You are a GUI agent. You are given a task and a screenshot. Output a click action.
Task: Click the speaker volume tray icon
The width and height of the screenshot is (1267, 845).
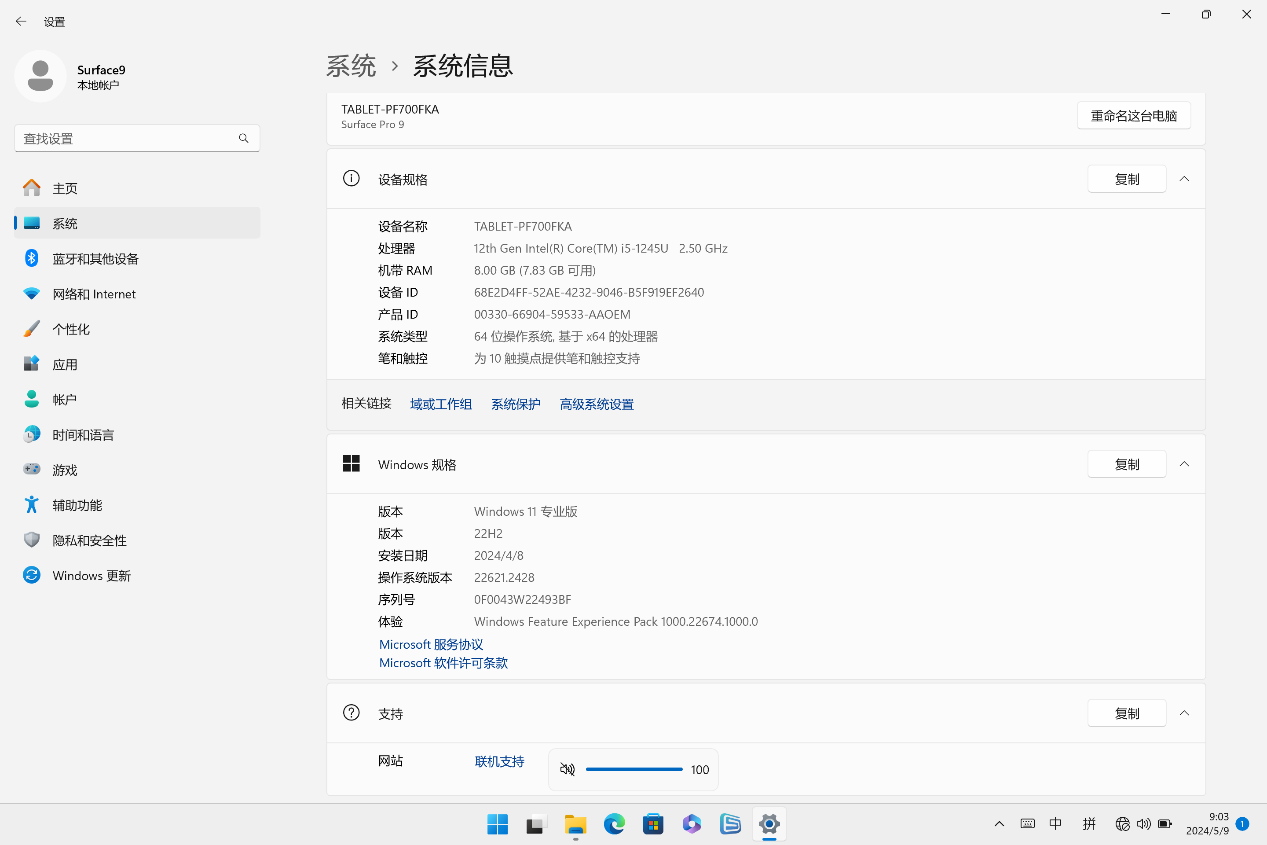1144,824
